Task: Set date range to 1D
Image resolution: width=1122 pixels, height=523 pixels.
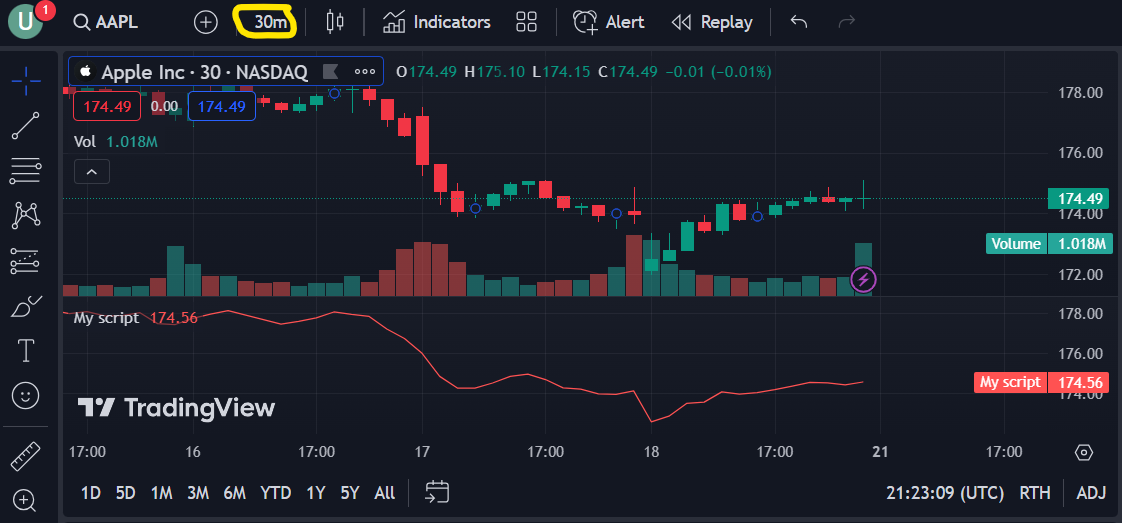Action: tap(90, 493)
